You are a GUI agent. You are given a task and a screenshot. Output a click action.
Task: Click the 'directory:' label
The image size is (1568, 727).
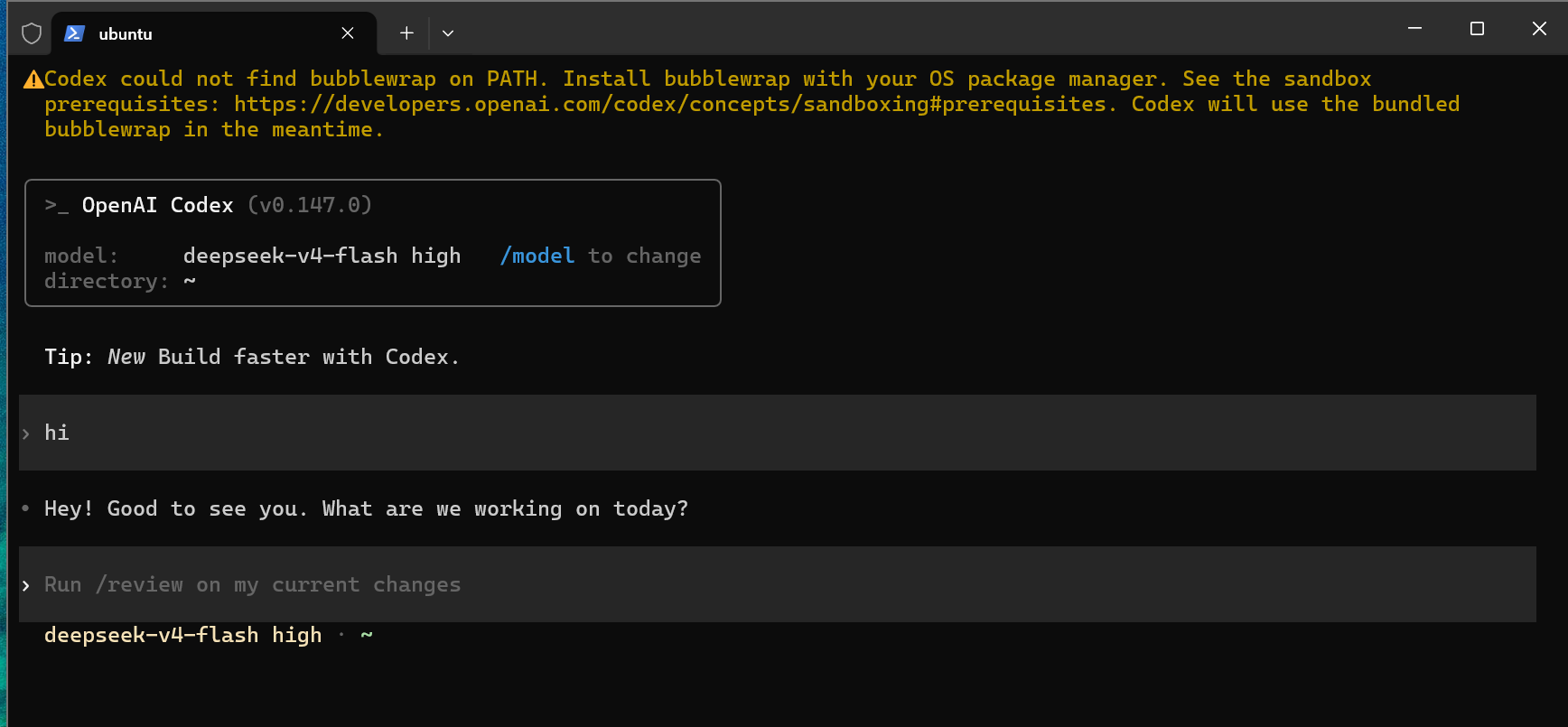pyautogui.click(x=107, y=281)
